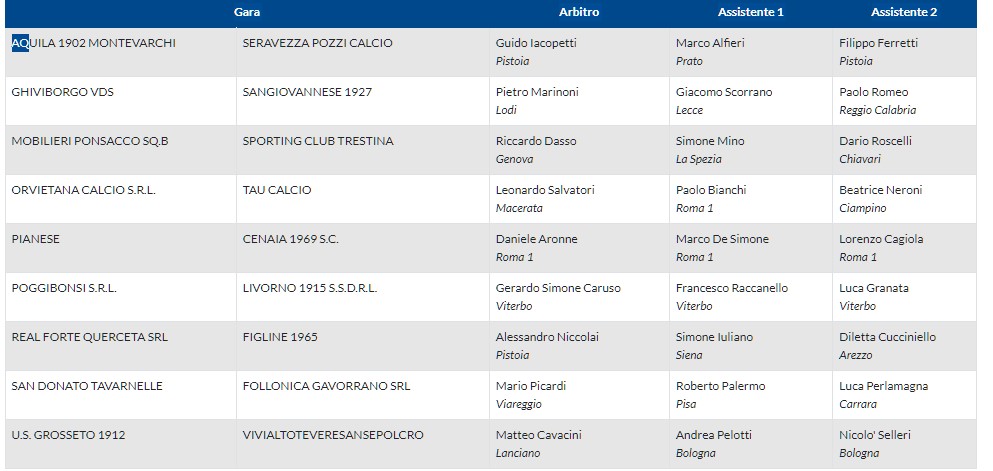The image size is (993, 471).
Task: Click the Gara column header
Action: click(247, 13)
